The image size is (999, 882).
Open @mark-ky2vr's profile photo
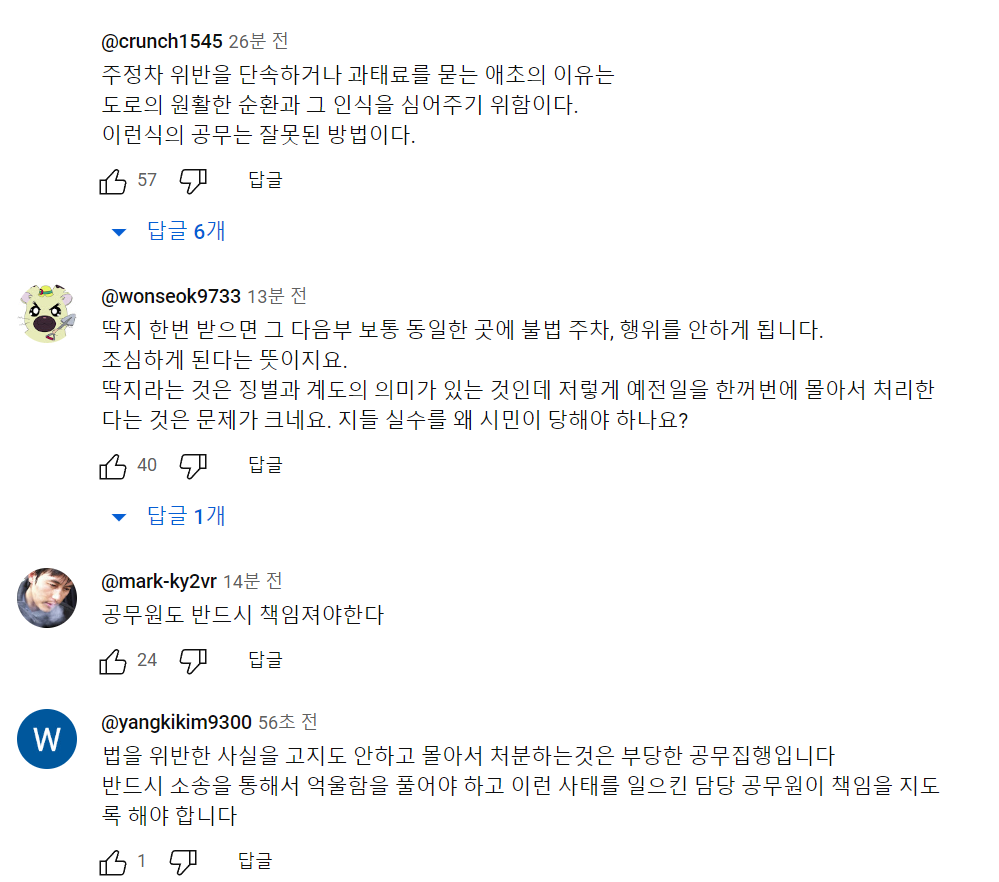pyautogui.click(x=47, y=598)
